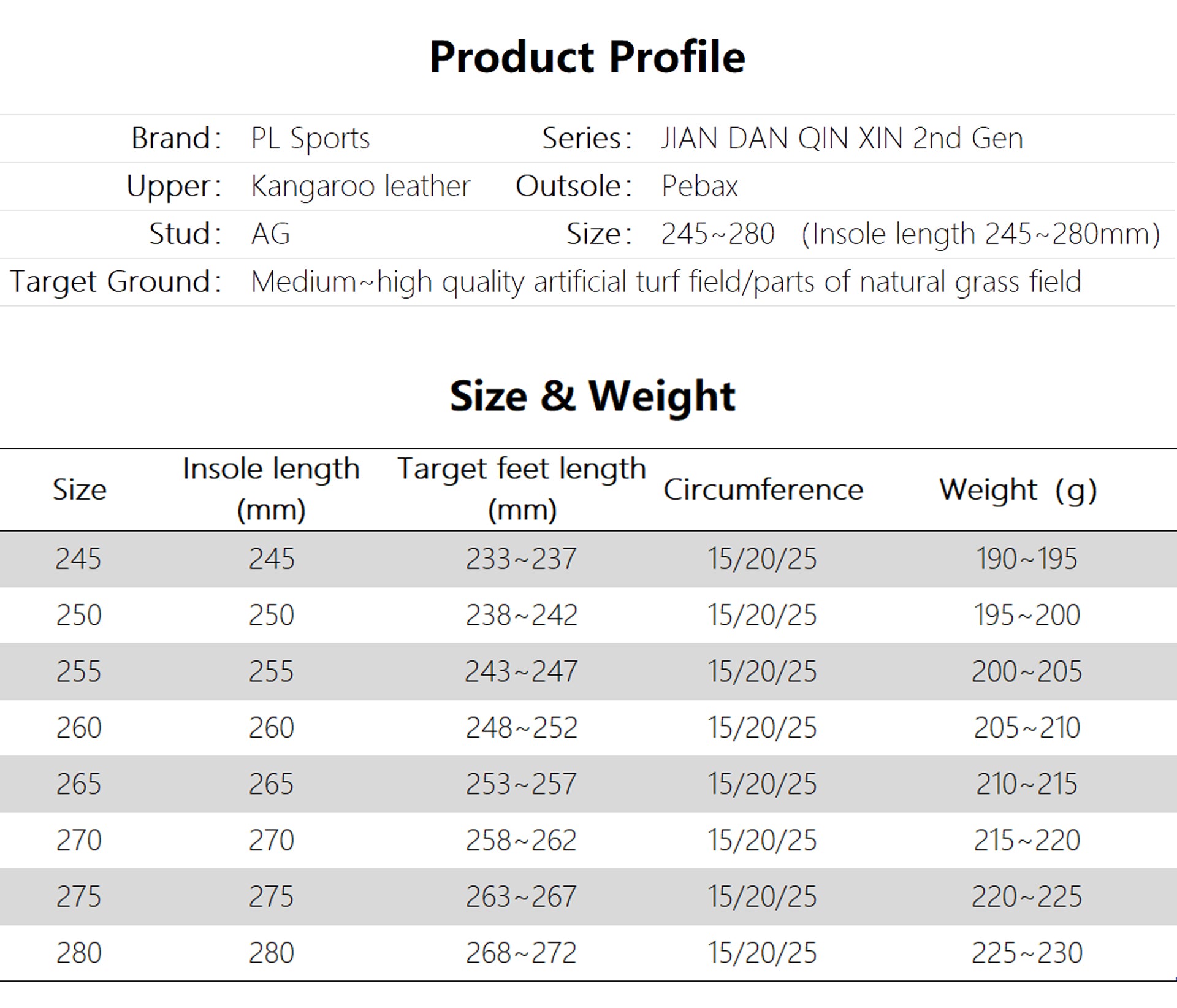Viewport: 1177px width, 1008px height.
Task: Select the 200~205 weight cell
Action: click(x=1027, y=671)
